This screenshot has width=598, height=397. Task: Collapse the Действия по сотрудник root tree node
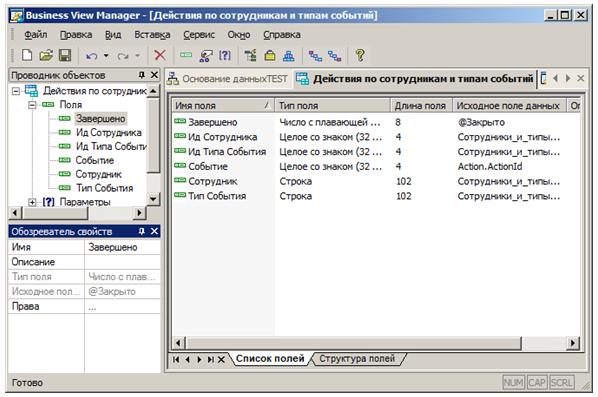(16, 91)
